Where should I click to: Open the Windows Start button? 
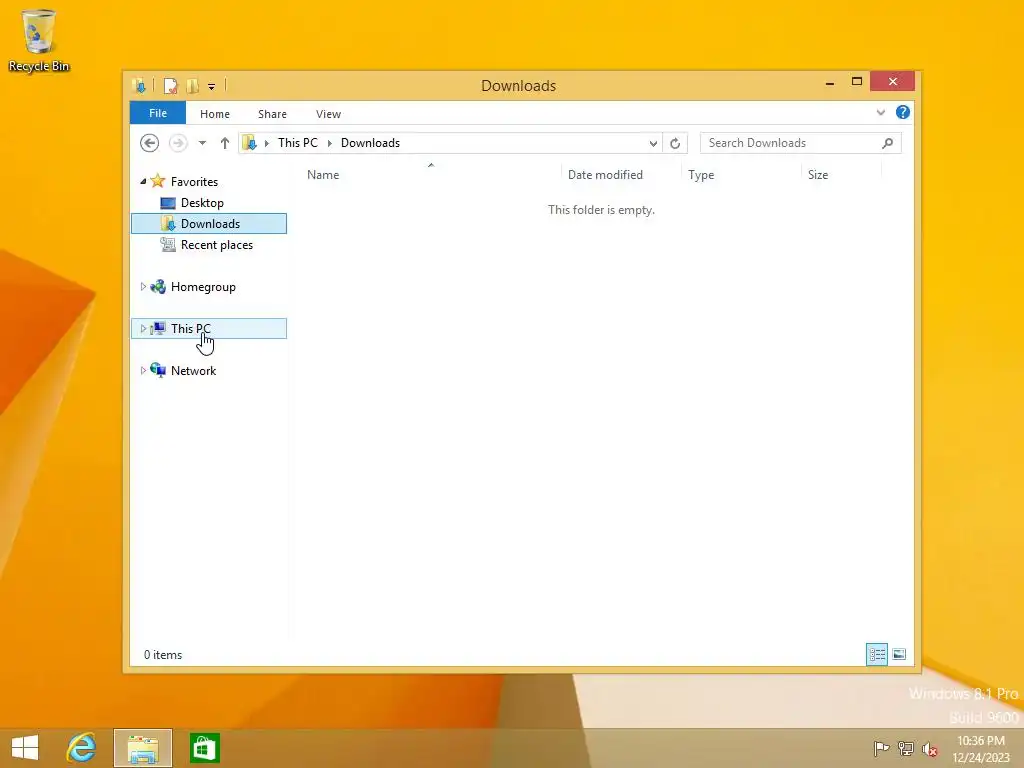(x=25, y=748)
